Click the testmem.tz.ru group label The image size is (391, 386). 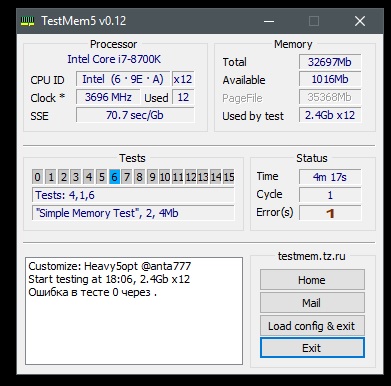312,256
